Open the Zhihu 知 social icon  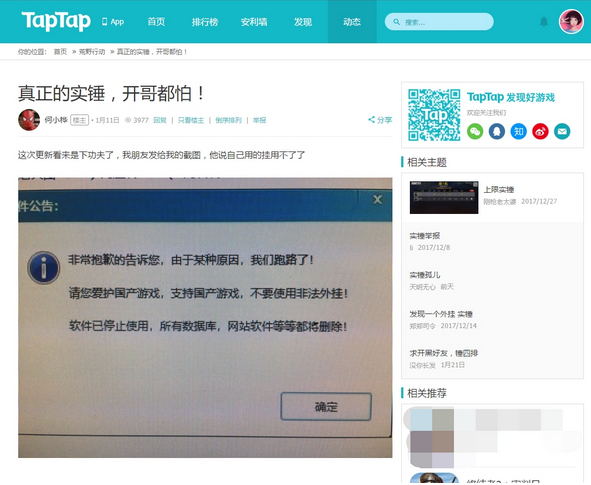[x=519, y=132]
